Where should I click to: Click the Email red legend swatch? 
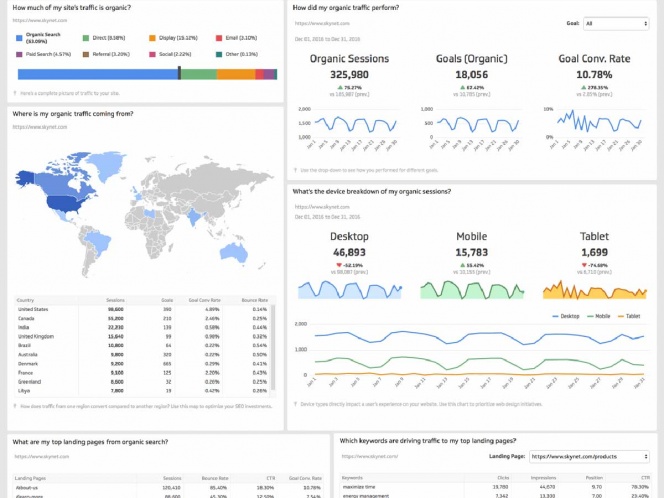(x=219, y=38)
